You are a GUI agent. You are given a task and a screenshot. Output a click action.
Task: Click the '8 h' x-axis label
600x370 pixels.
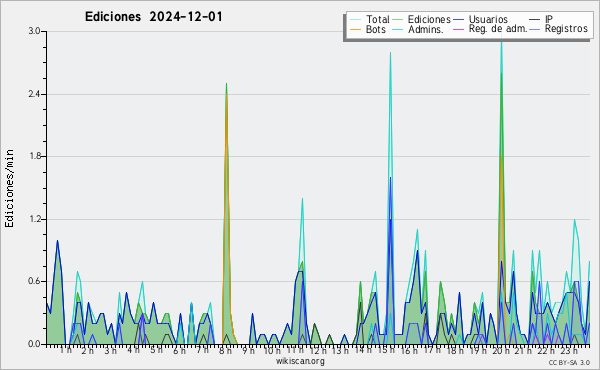pyautogui.click(x=225, y=351)
